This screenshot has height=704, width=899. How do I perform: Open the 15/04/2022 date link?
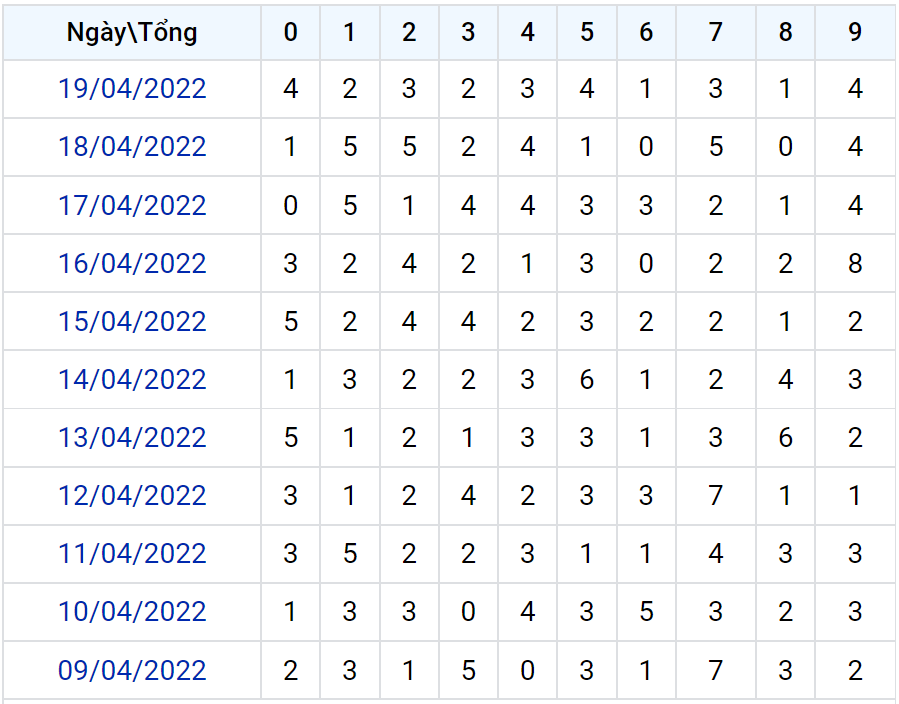pos(132,322)
